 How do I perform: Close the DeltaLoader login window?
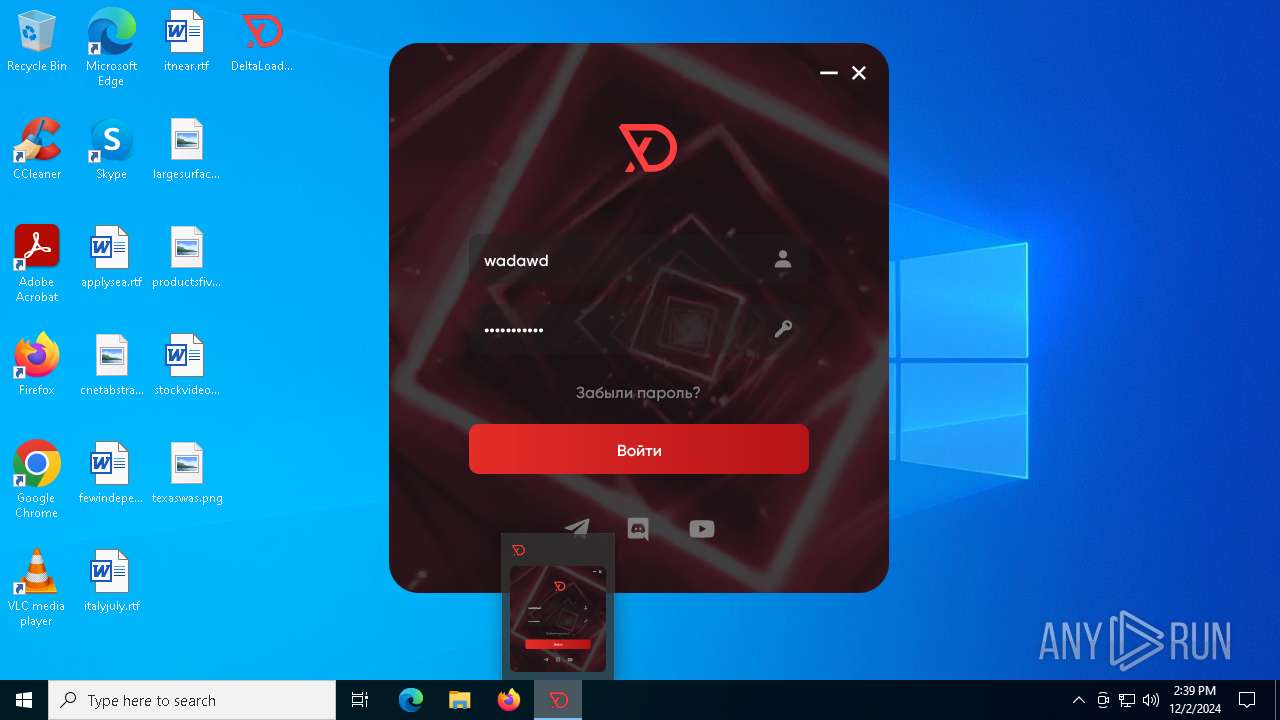point(859,73)
